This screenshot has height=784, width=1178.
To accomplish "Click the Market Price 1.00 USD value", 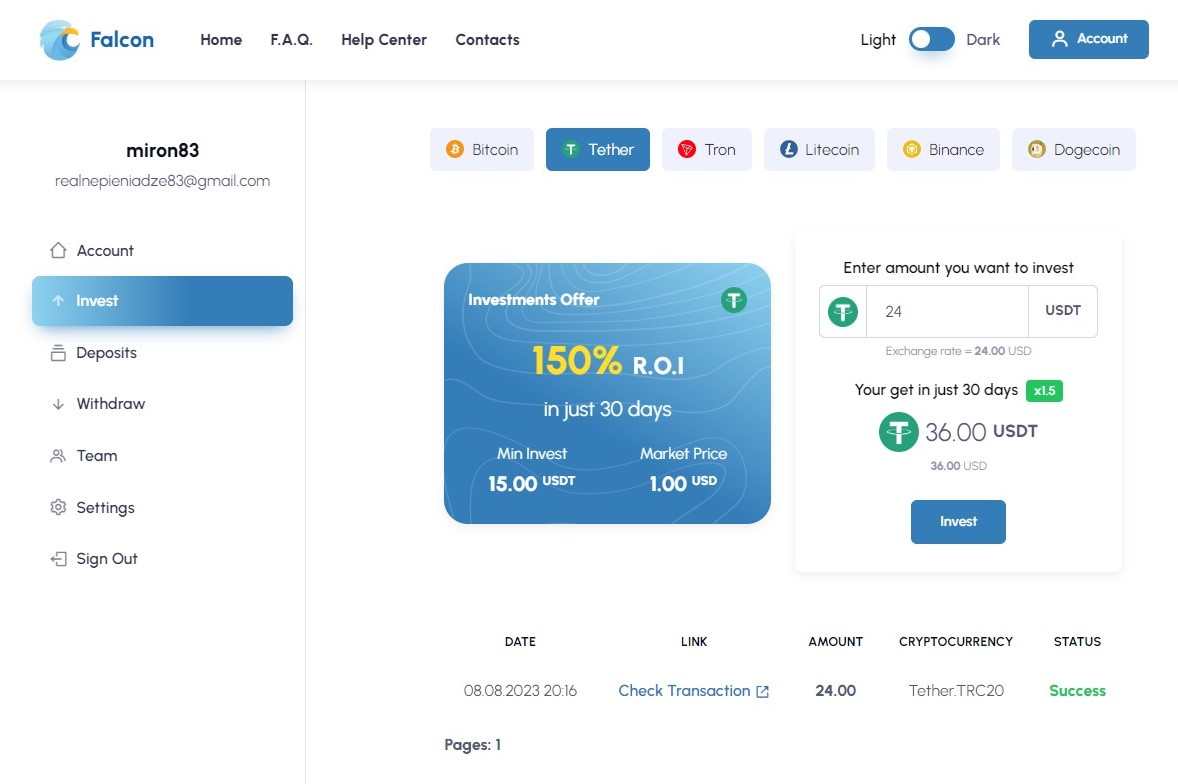I will tap(683, 483).
